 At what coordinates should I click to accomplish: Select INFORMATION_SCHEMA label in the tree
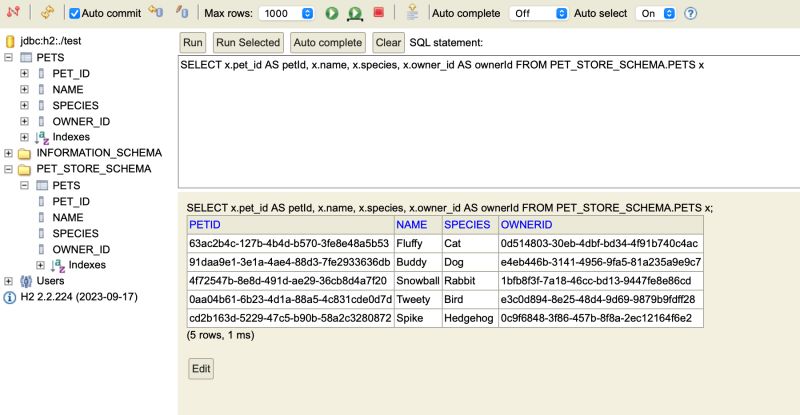coord(99,153)
